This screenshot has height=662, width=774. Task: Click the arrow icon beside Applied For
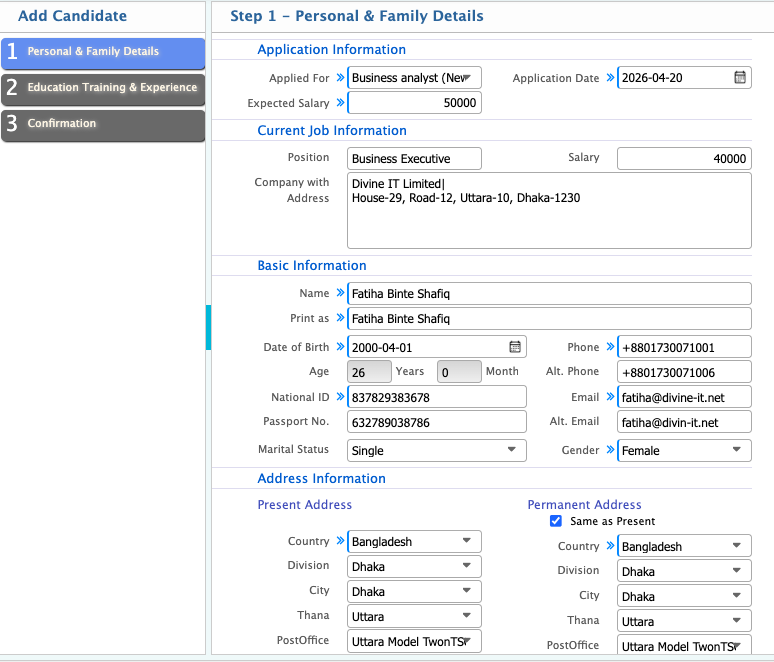(x=340, y=78)
